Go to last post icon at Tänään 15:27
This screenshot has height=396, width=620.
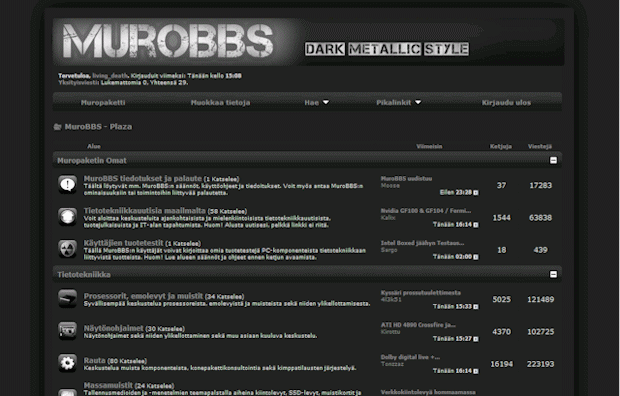pos(476,339)
